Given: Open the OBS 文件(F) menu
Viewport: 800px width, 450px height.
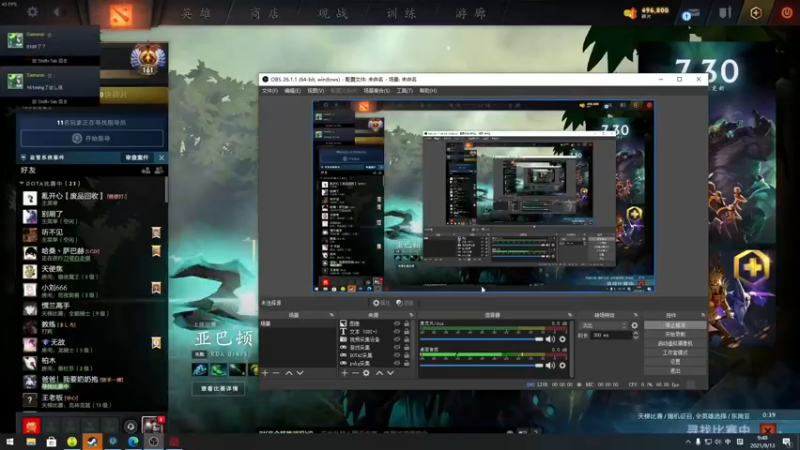Looking at the screenshot, I should pyautogui.click(x=270, y=91).
